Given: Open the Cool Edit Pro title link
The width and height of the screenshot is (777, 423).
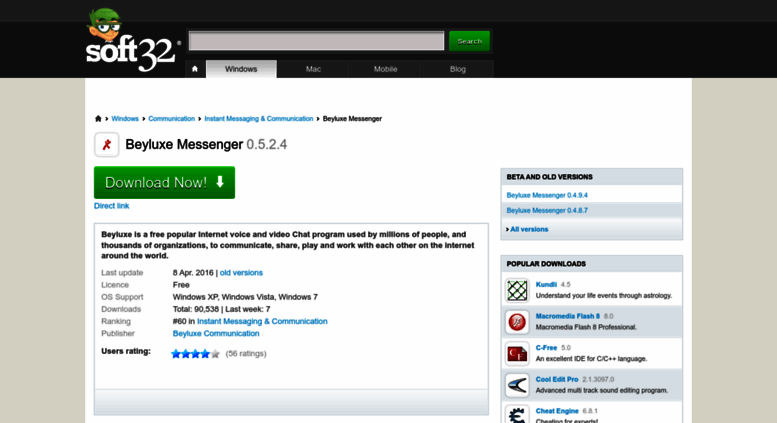Looking at the screenshot, I should (x=557, y=379).
